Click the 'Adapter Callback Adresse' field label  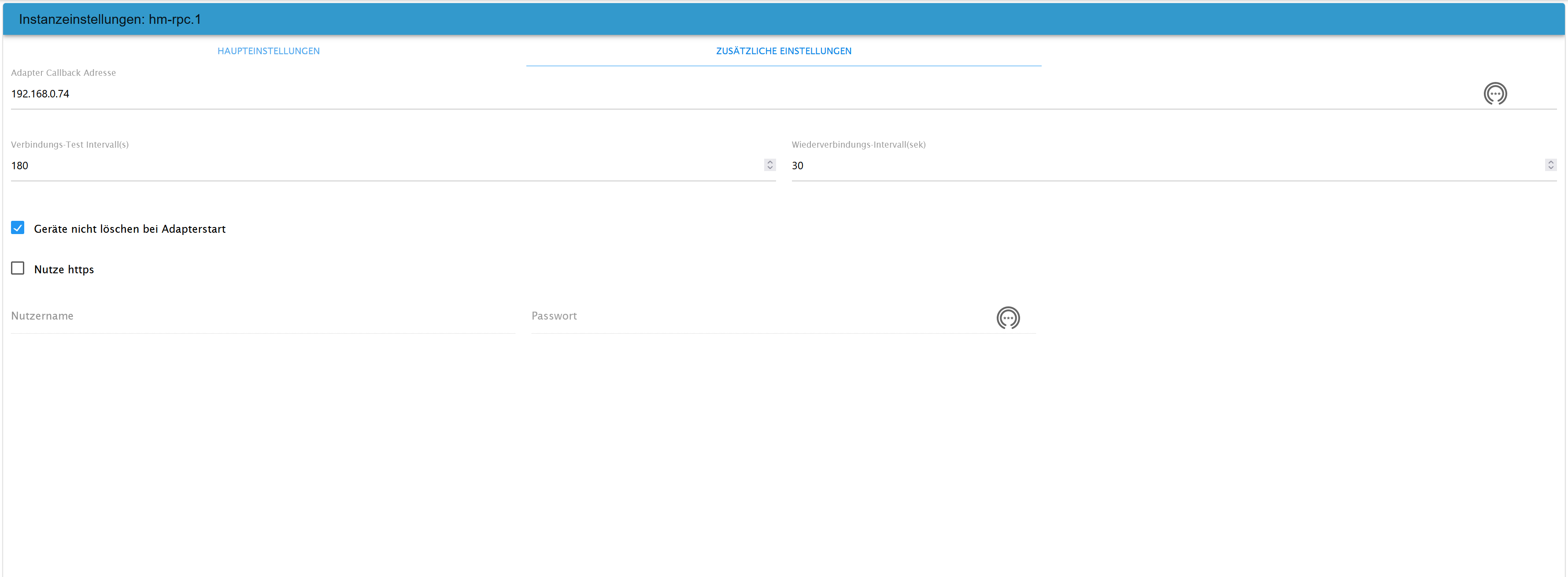point(63,72)
